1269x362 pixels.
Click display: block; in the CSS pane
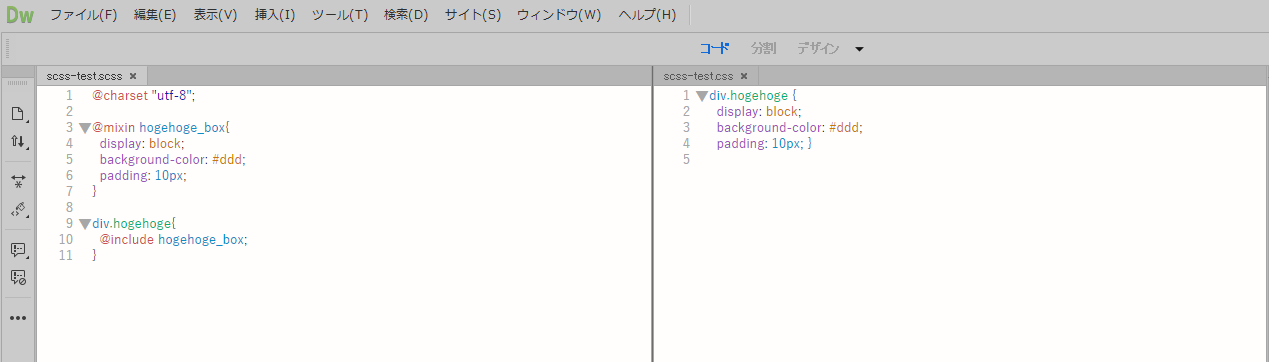coord(759,112)
